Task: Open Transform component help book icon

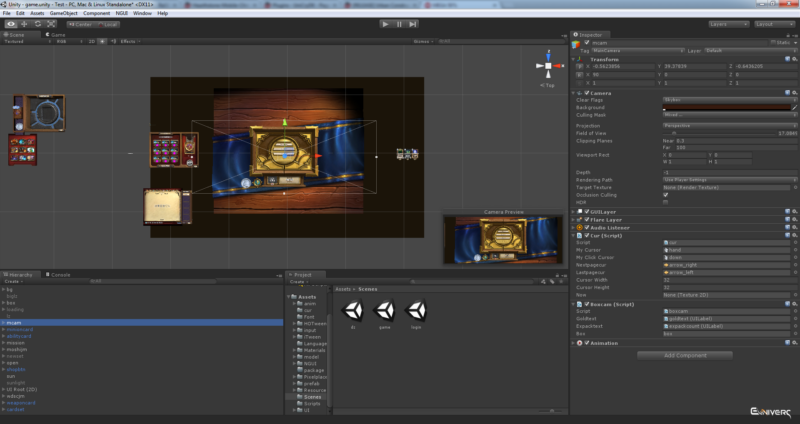Action: coord(788,59)
